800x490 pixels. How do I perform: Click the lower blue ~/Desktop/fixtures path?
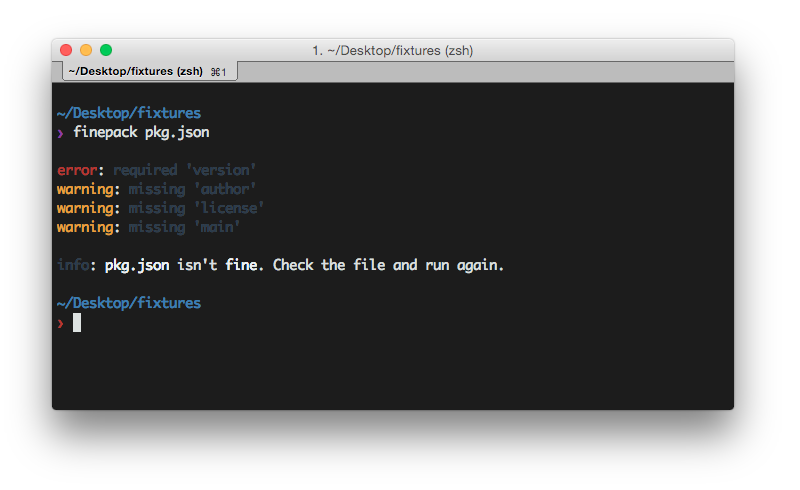click(128, 303)
